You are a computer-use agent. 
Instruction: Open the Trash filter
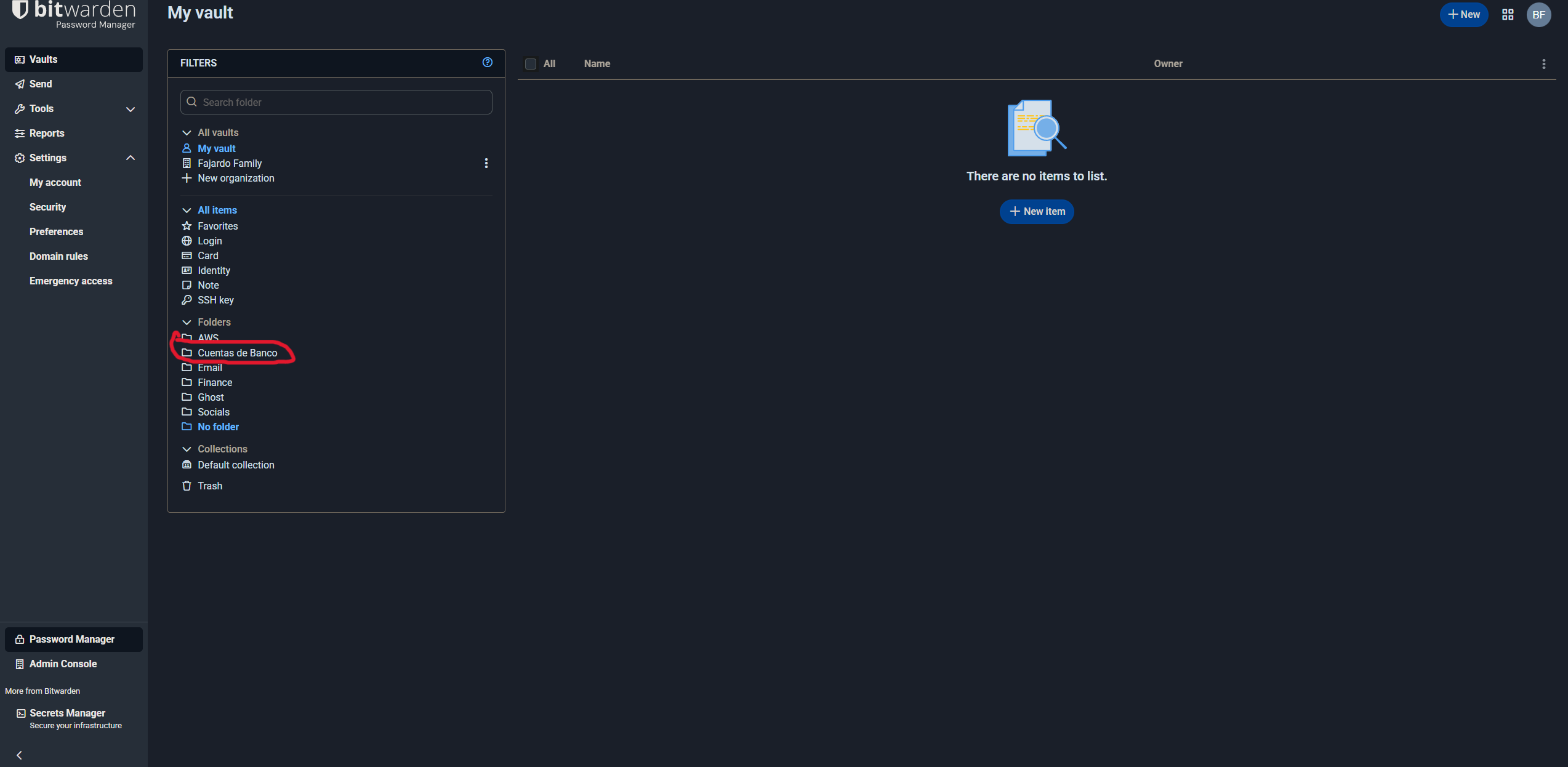[x=209, y=486]
